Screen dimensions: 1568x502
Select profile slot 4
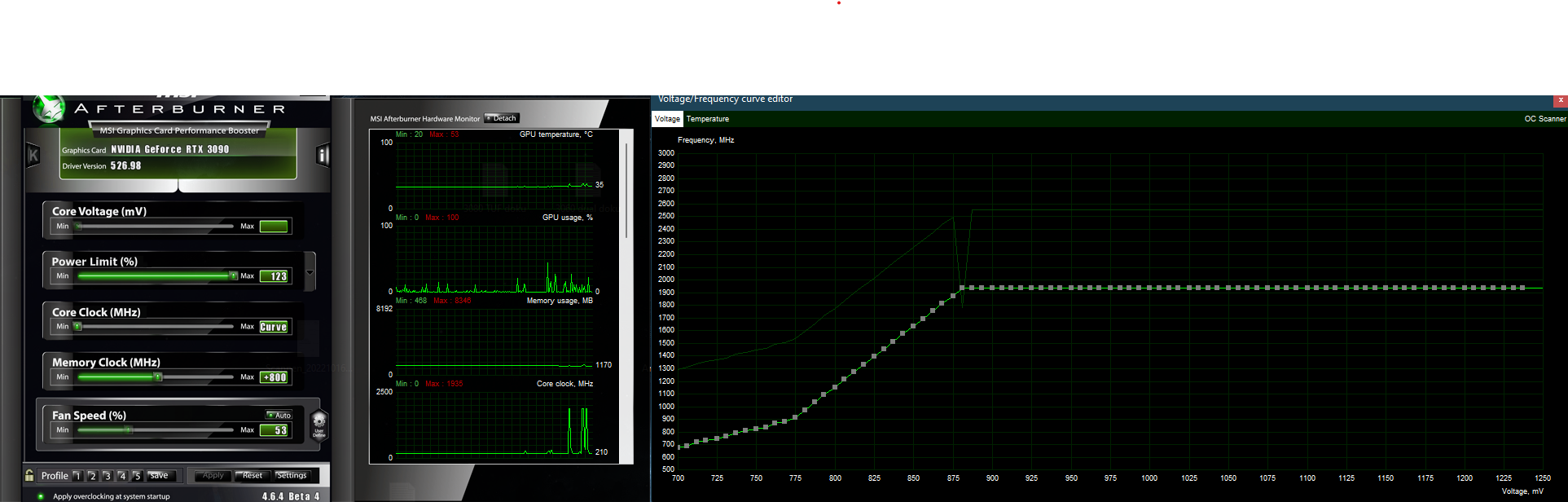pyautogui.click(x=122, y=476)
